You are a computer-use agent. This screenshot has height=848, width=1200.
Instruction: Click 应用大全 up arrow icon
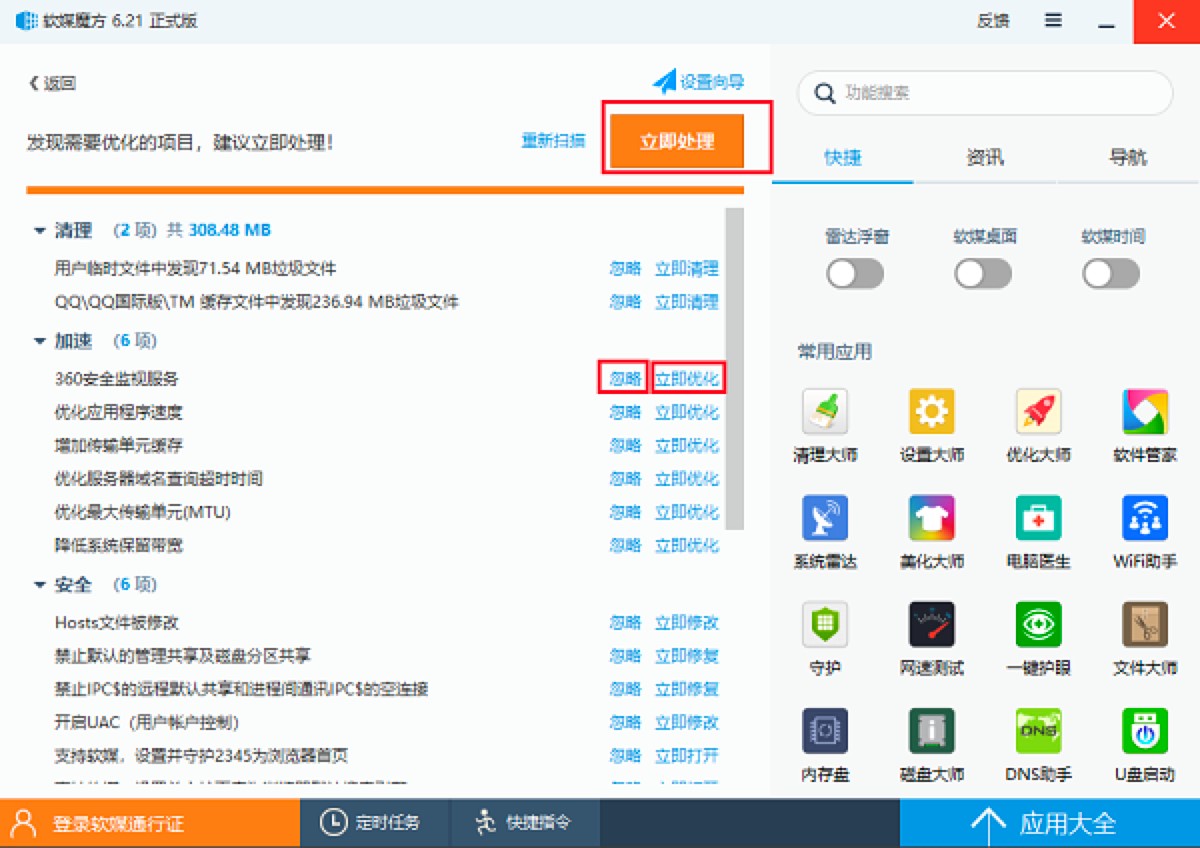click(x=988, y=824)
